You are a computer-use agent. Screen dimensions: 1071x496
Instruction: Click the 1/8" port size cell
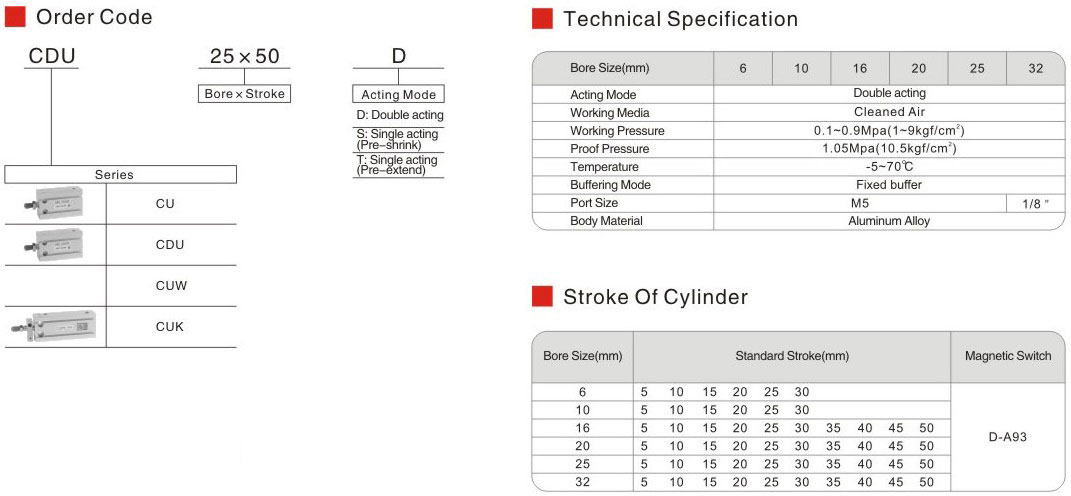(x=1035, y=203)
